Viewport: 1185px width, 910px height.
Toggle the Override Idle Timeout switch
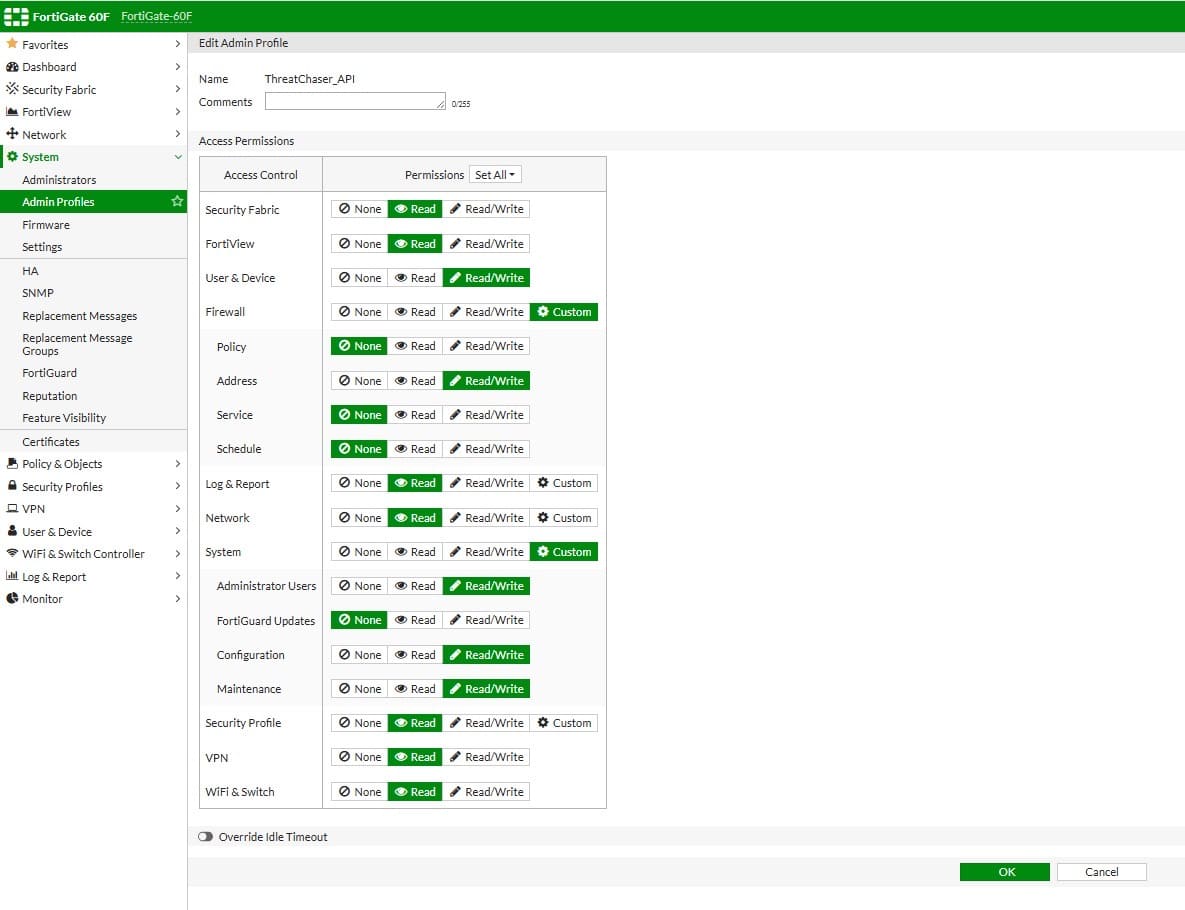tap(206, 837)
